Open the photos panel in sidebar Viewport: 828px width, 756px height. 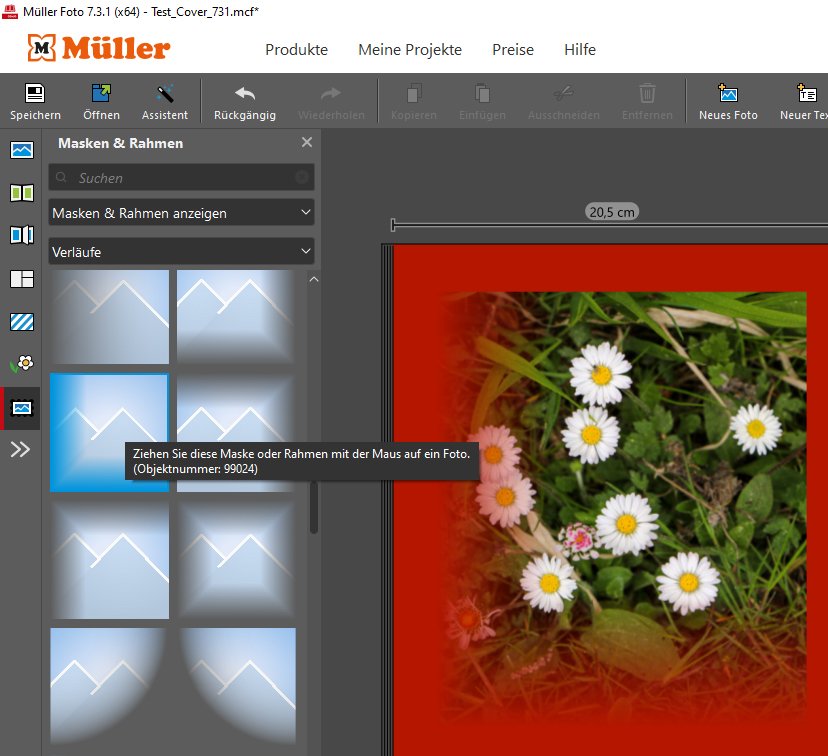coord(21,150)
